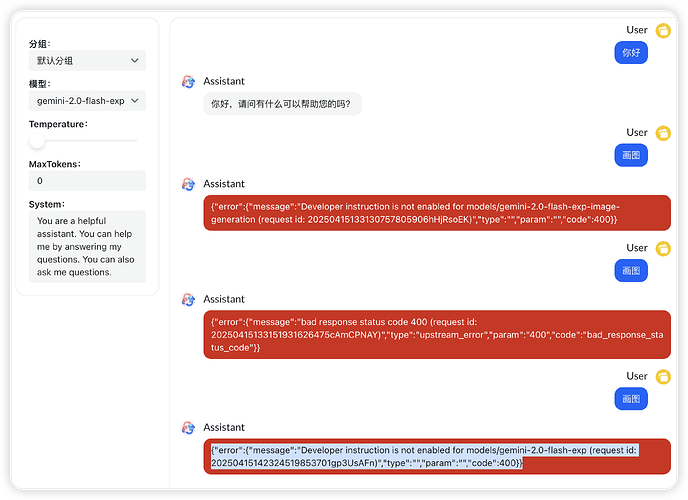This screenshot has width=688, height=500.
Task: Click the assistant avatar above the bad response error
Action: click(188, 300)
